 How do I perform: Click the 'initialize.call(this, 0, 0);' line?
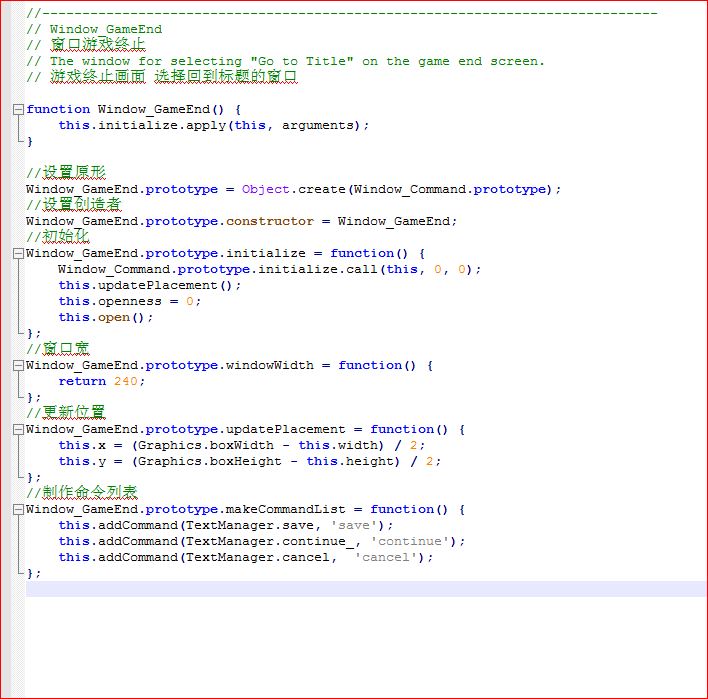(270, 270)
